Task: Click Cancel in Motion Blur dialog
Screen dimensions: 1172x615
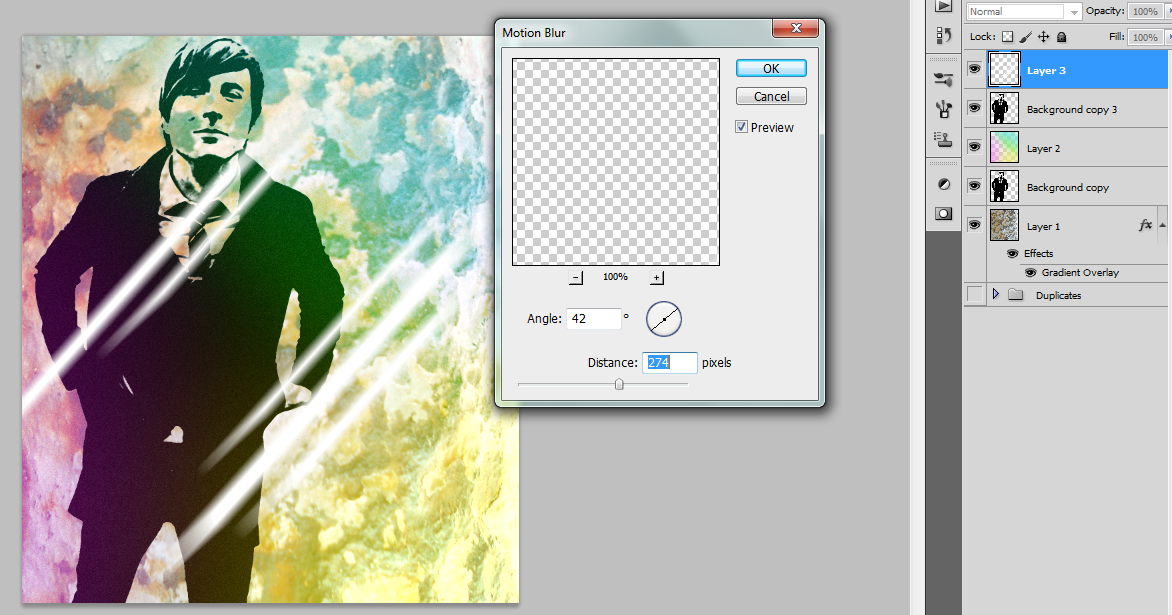Action: click(771, 96)
